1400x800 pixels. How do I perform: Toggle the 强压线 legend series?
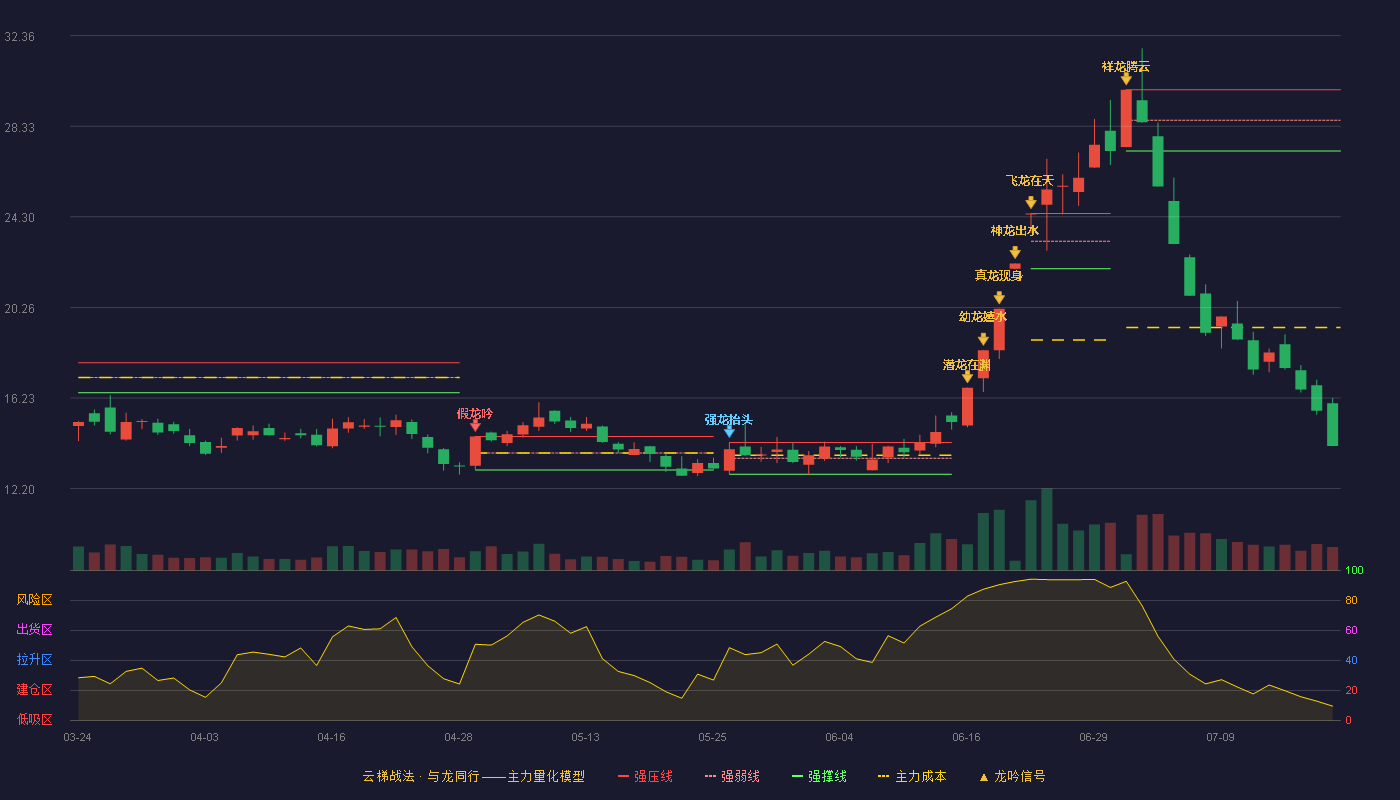[x=645, y=776]
